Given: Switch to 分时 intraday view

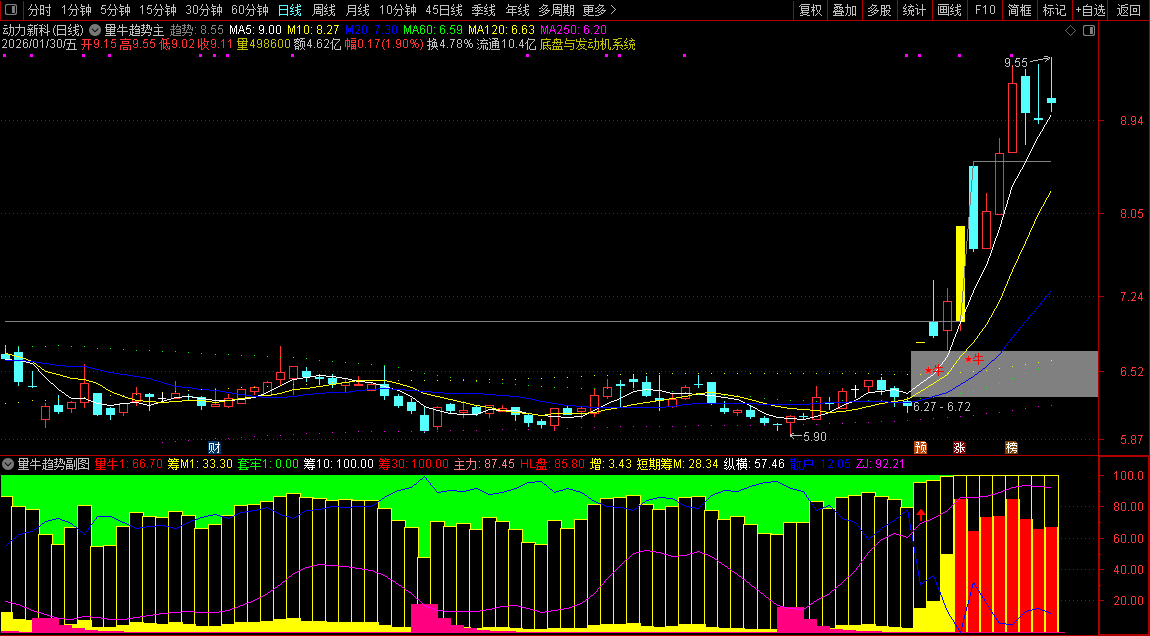Looking at the screenshot, I should [40, 10].
